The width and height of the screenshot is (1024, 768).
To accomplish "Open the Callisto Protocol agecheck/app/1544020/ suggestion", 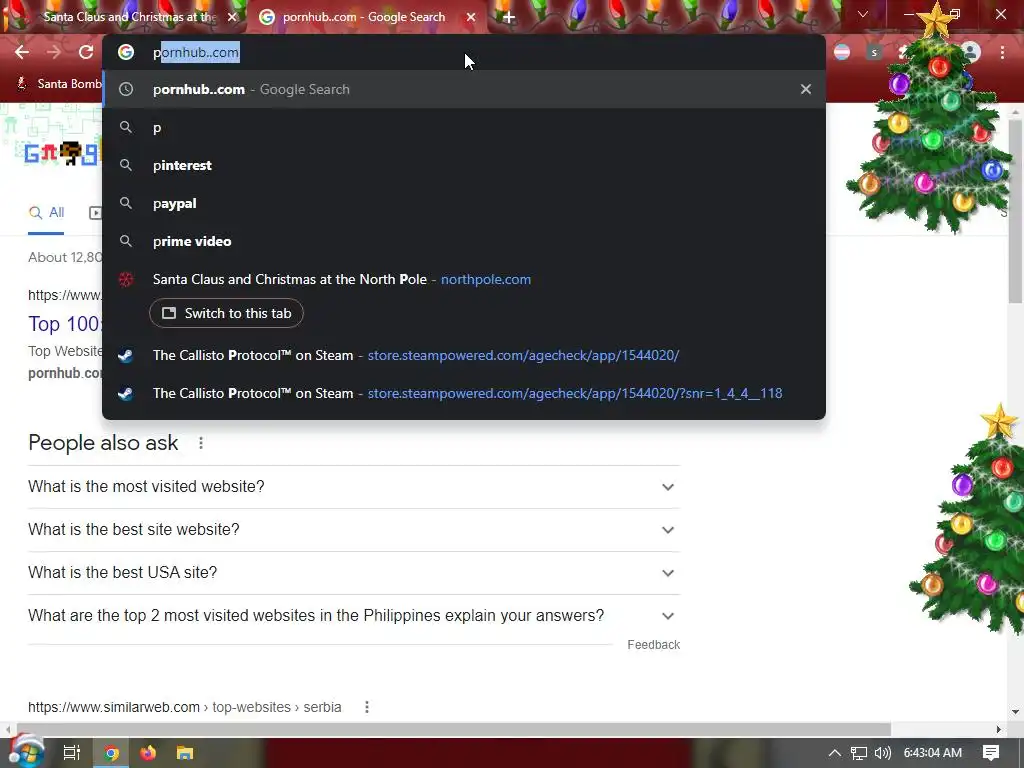I will click(464, 355).
